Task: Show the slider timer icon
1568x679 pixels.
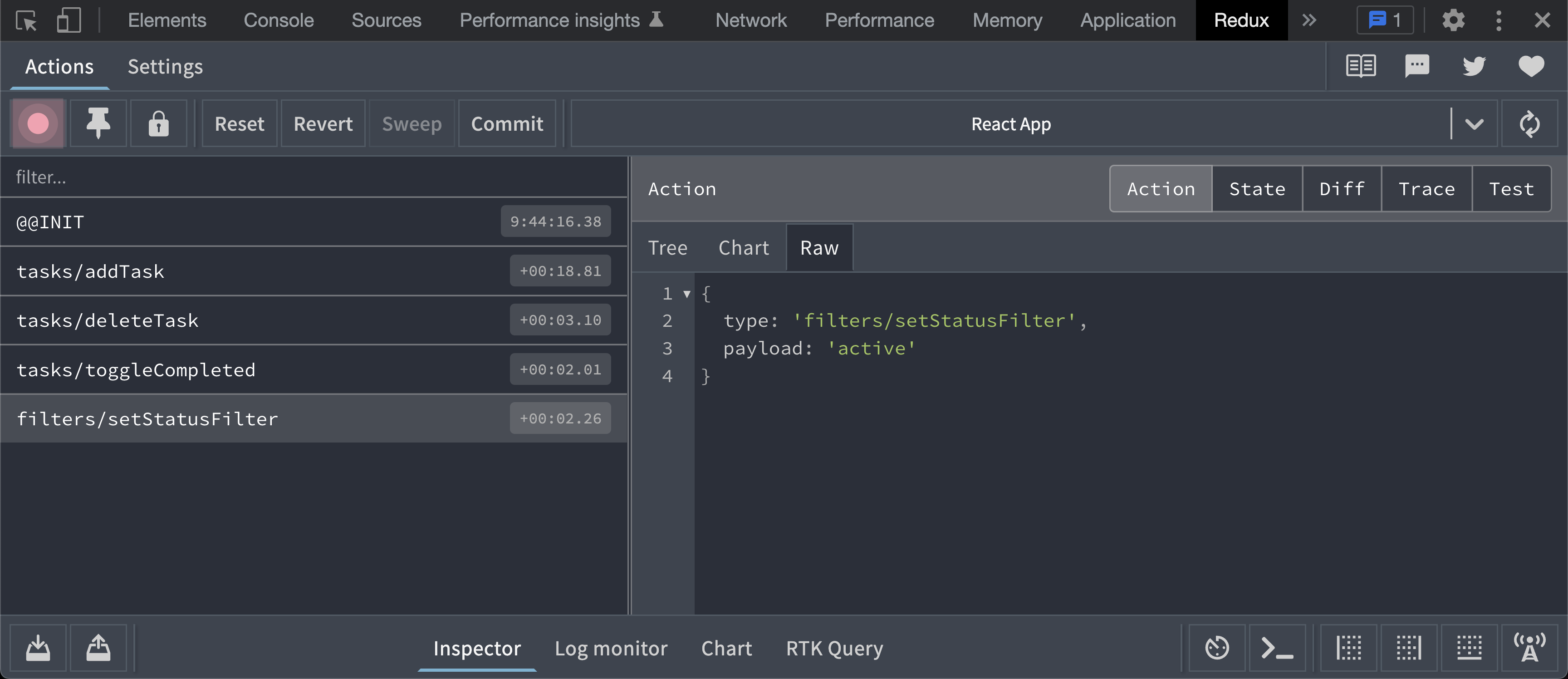Action: point(1217,648)
